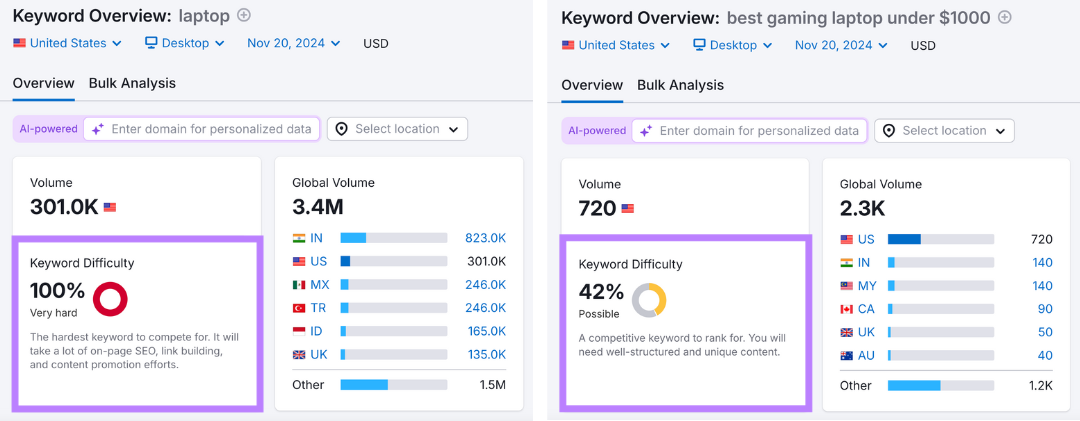Click the US volume bar in right Global Volume

click(x=940, y=239)
